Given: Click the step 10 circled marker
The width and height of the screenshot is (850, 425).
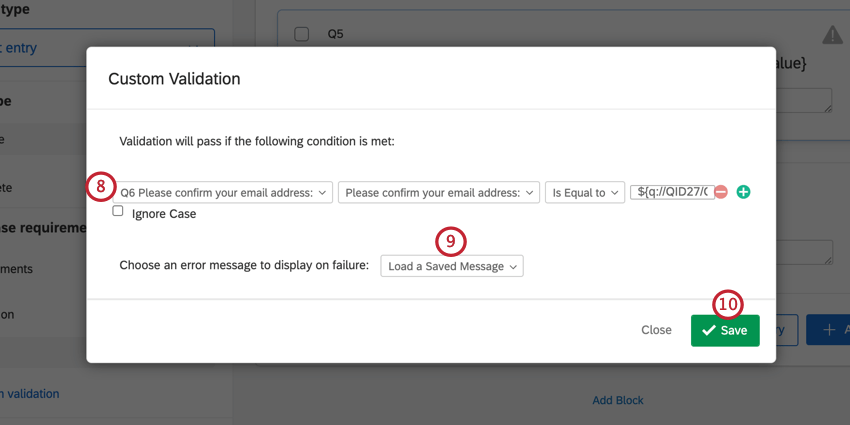Looking at the screenshot, I should pos(727,304).
